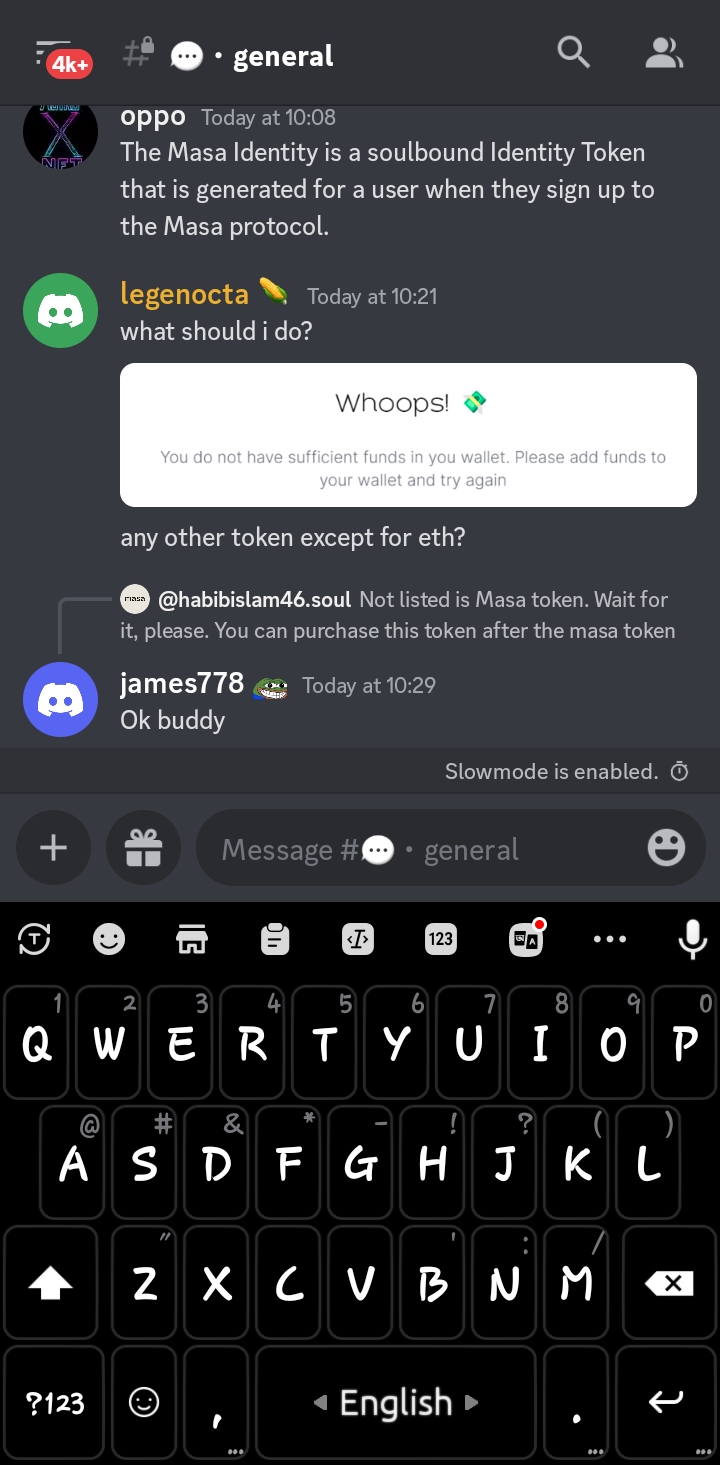Open keyboard sticker store icon

[192, 939]
